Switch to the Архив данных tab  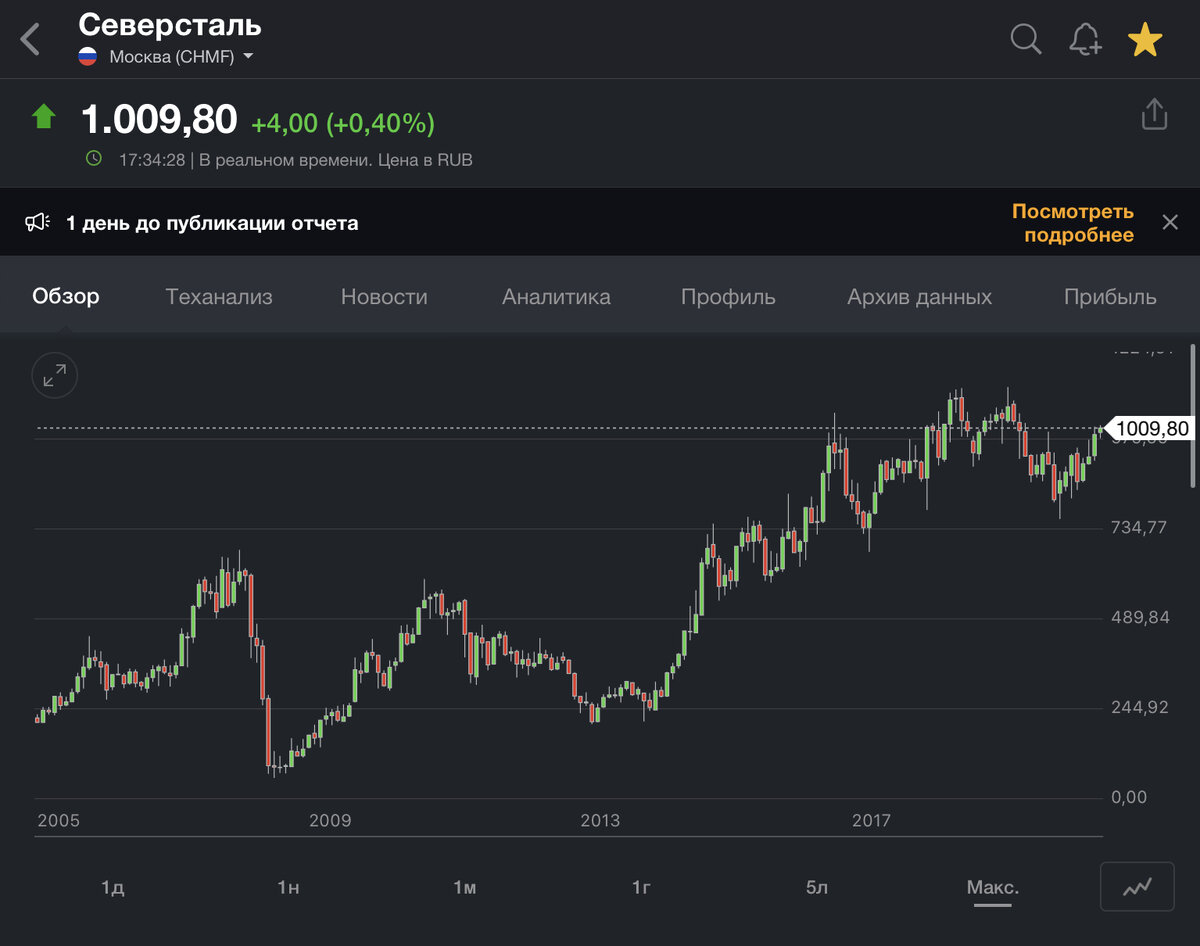[x=920, y=296]
